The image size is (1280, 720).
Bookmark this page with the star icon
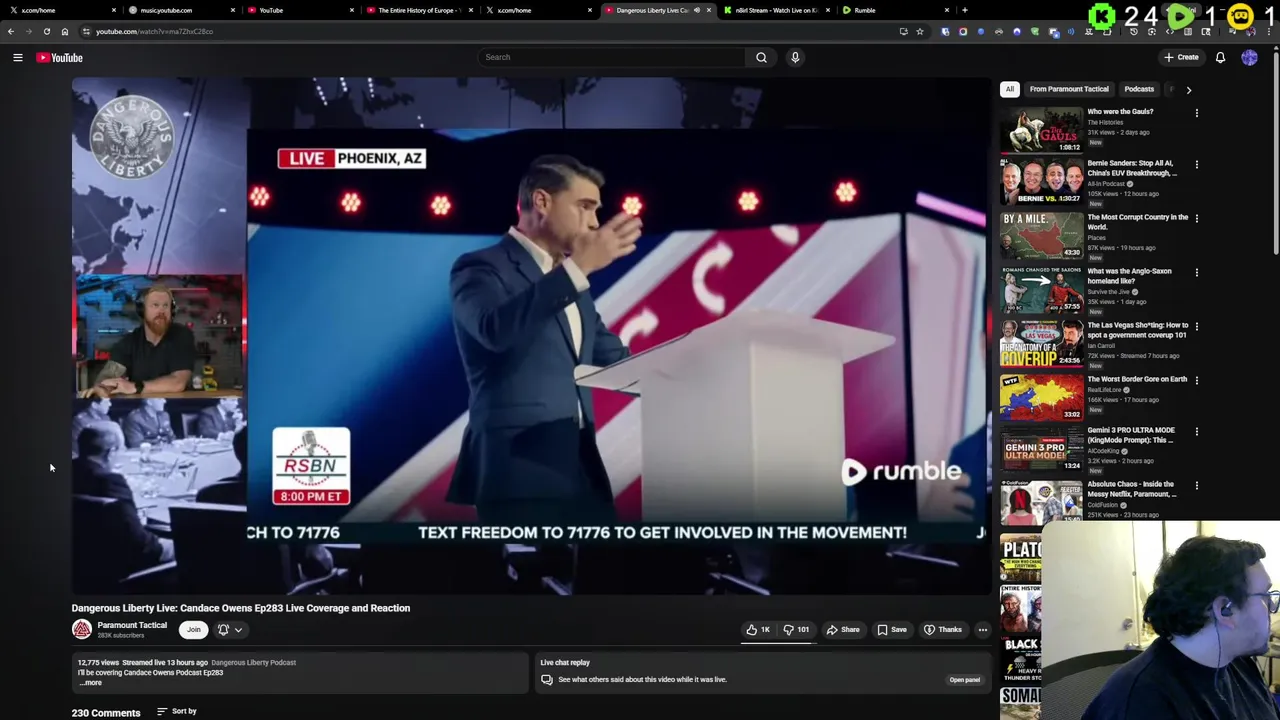tap(920, 31)
